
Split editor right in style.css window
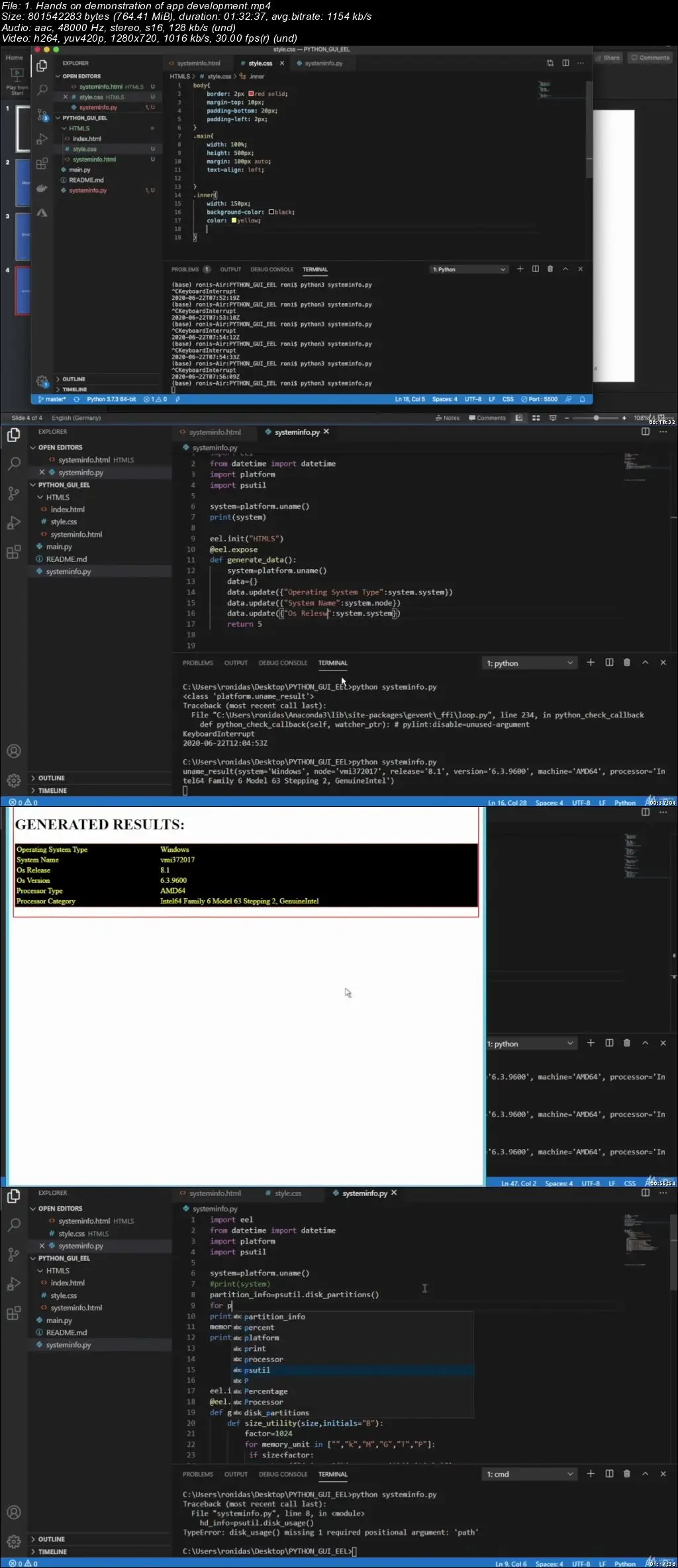point(565,63)
